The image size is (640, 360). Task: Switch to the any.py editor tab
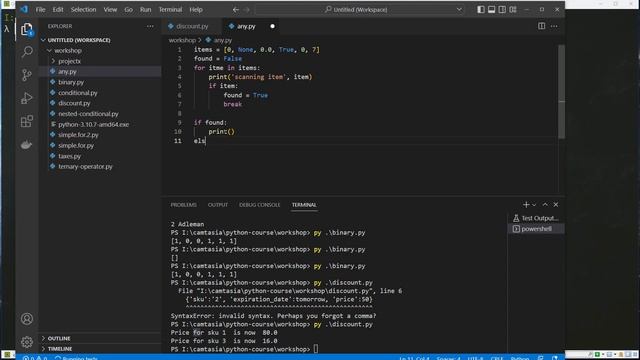(246, 26)
